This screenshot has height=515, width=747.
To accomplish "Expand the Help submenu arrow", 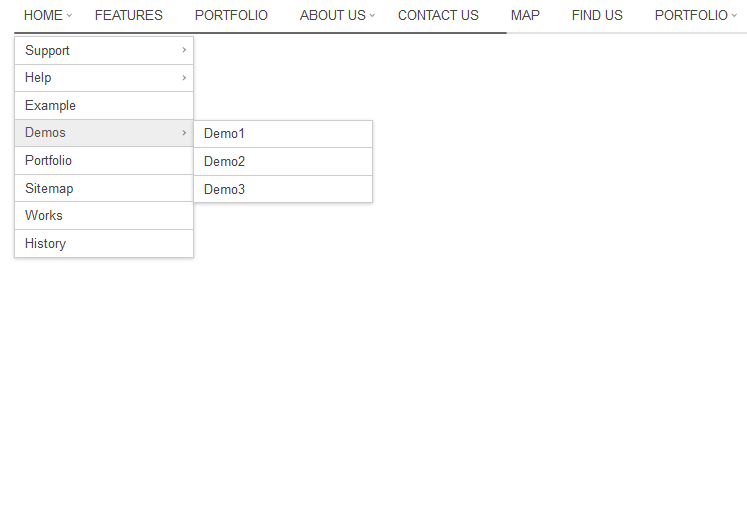I will (x=184, y=78).
